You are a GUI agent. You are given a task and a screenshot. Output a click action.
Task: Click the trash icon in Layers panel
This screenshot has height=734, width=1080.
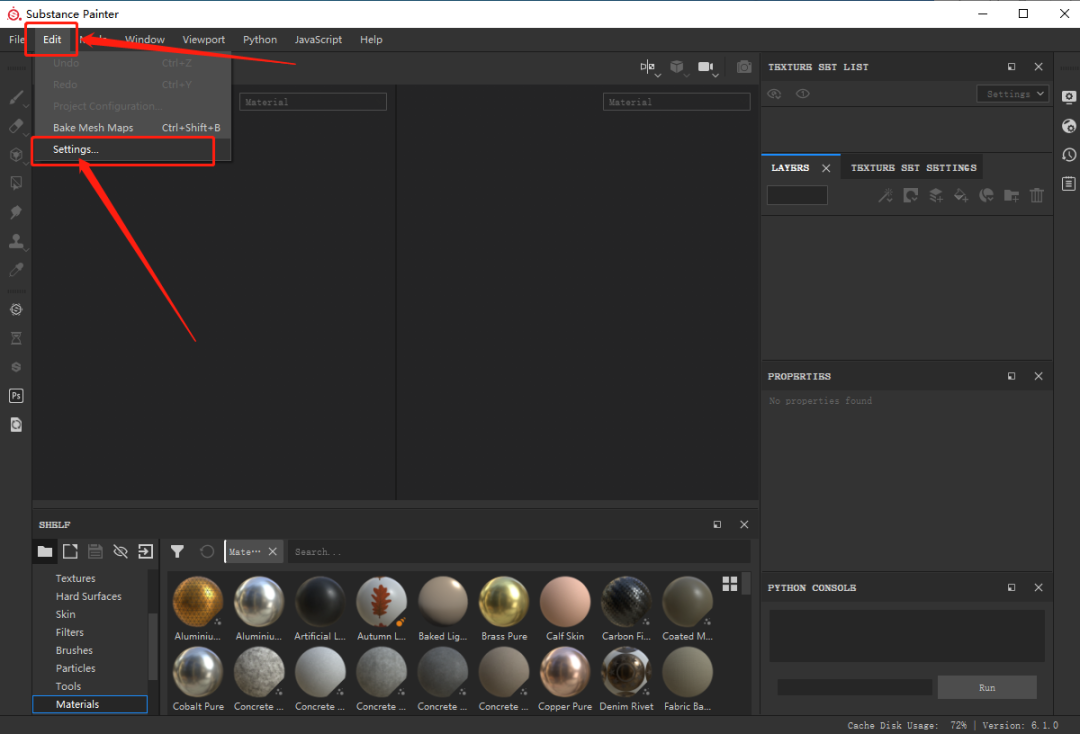click(1037, 196)
